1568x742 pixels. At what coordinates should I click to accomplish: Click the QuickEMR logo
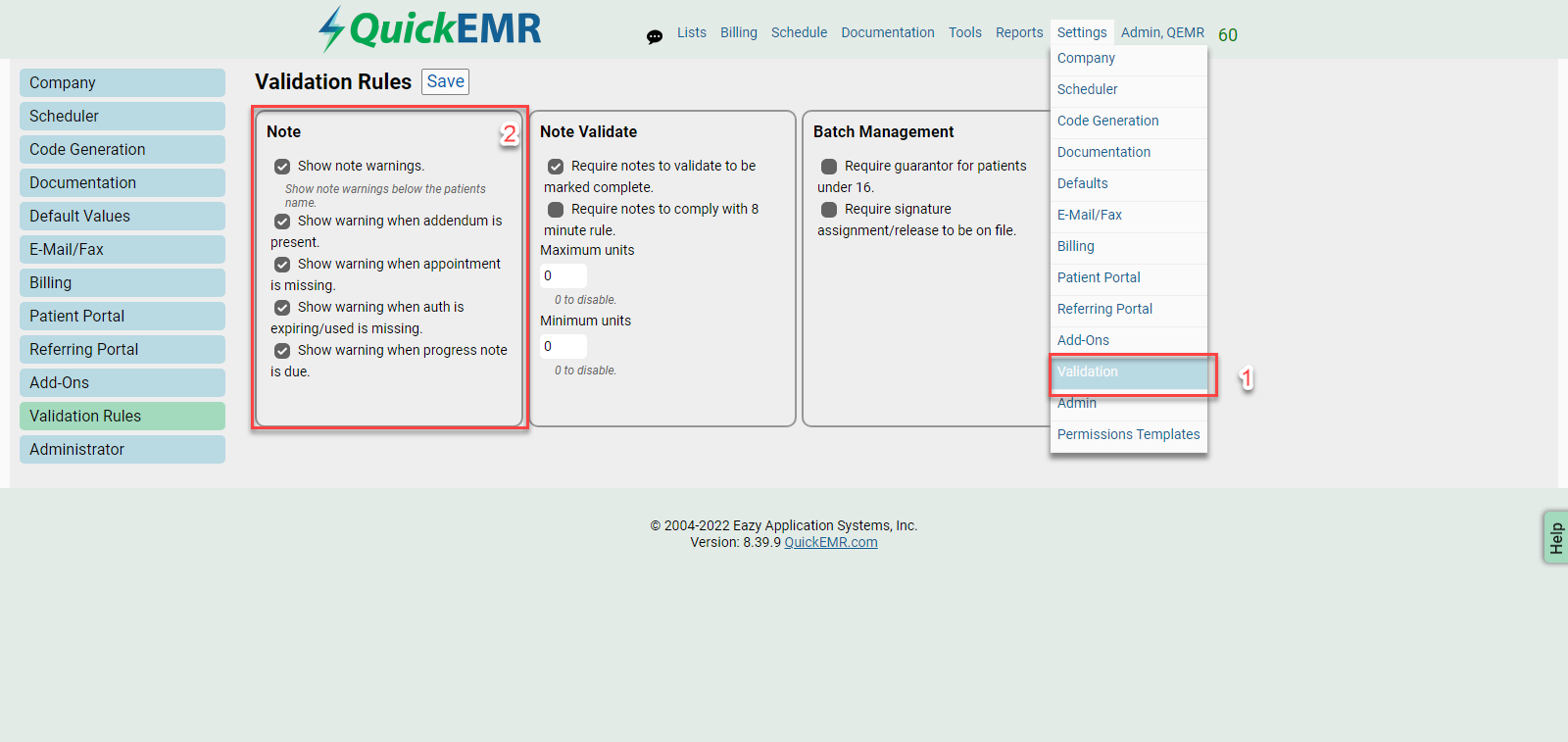429,28
